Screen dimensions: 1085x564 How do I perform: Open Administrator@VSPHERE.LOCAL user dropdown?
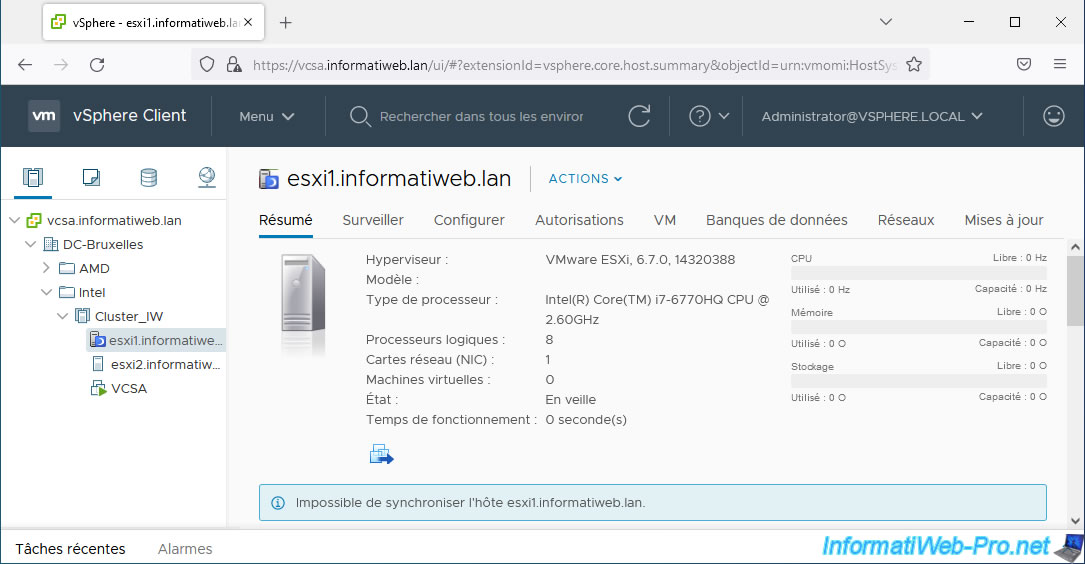(872, 116)
